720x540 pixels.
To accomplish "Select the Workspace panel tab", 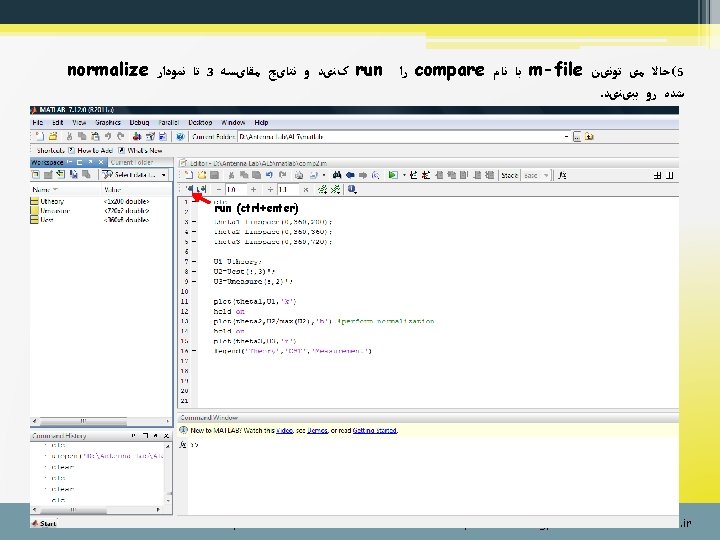I will click(47, 162).
